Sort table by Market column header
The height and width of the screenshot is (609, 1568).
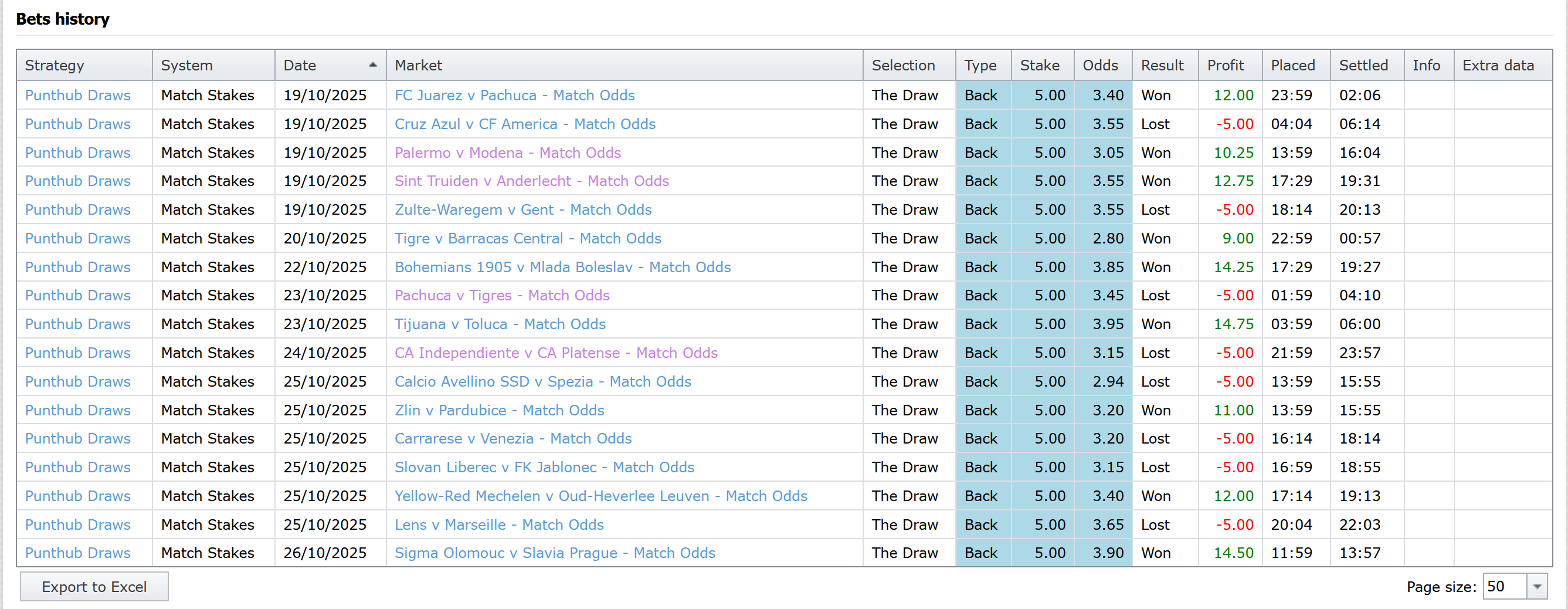(418, 65)
